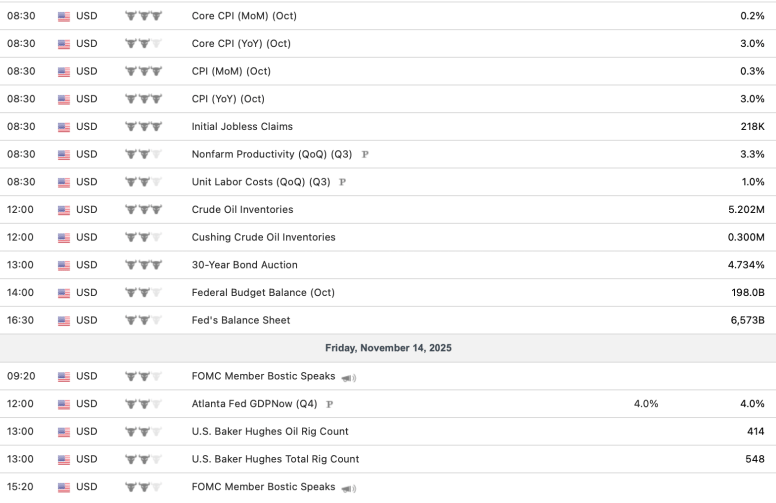Click the P icon next to Atlanta Fed GDPNow
Viewport: 776px width, 503px height.
[330, 405]
